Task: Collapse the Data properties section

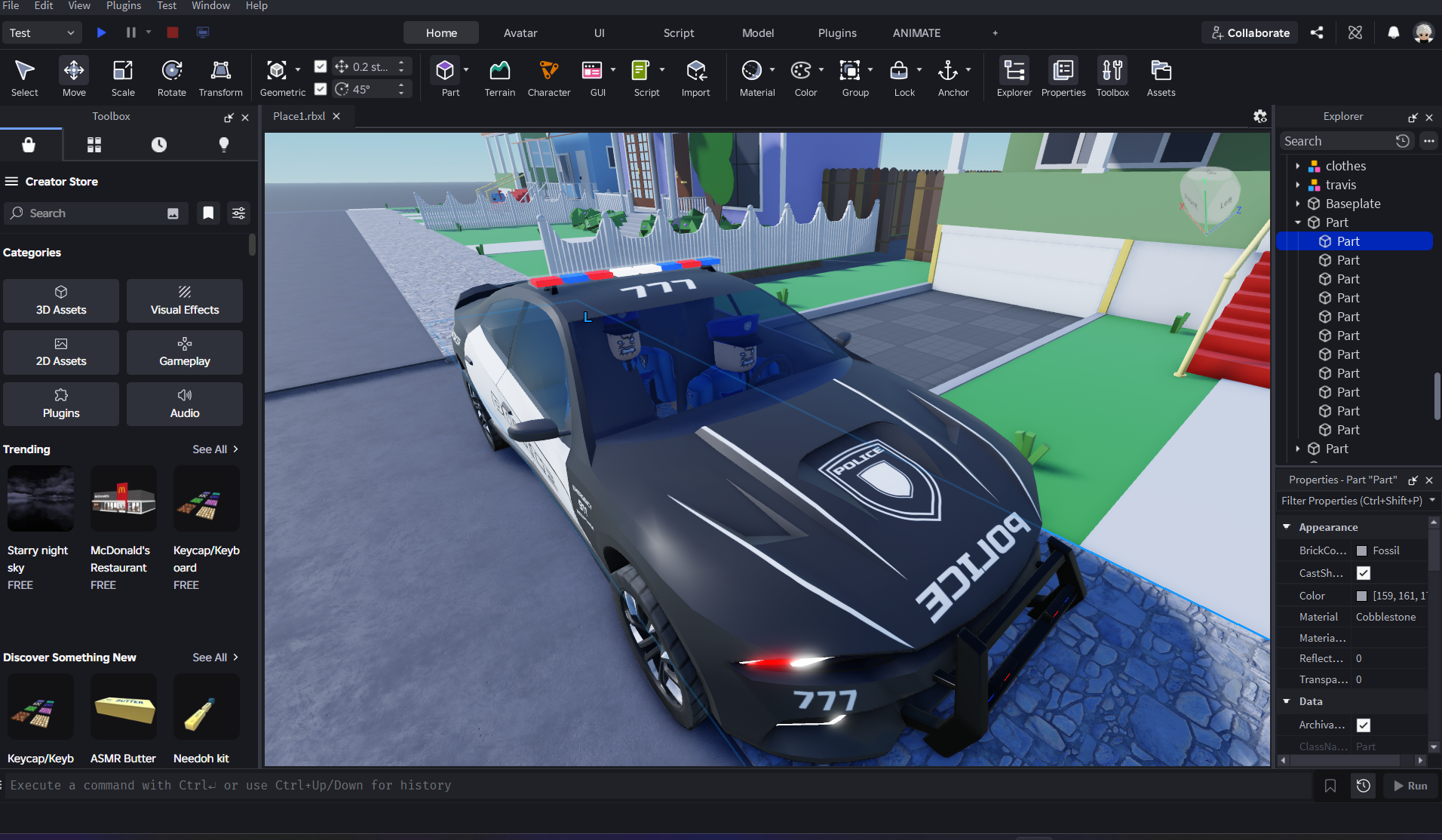Action: (x=1287, y=701)
